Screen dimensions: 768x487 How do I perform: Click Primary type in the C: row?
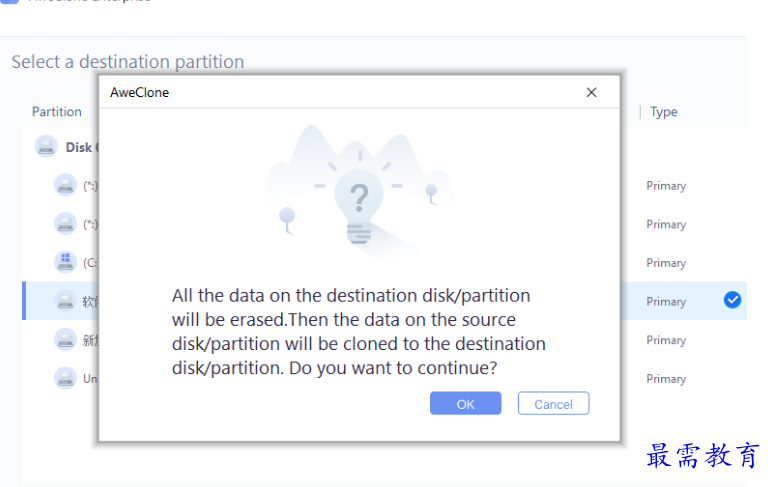tap(666, 263)
